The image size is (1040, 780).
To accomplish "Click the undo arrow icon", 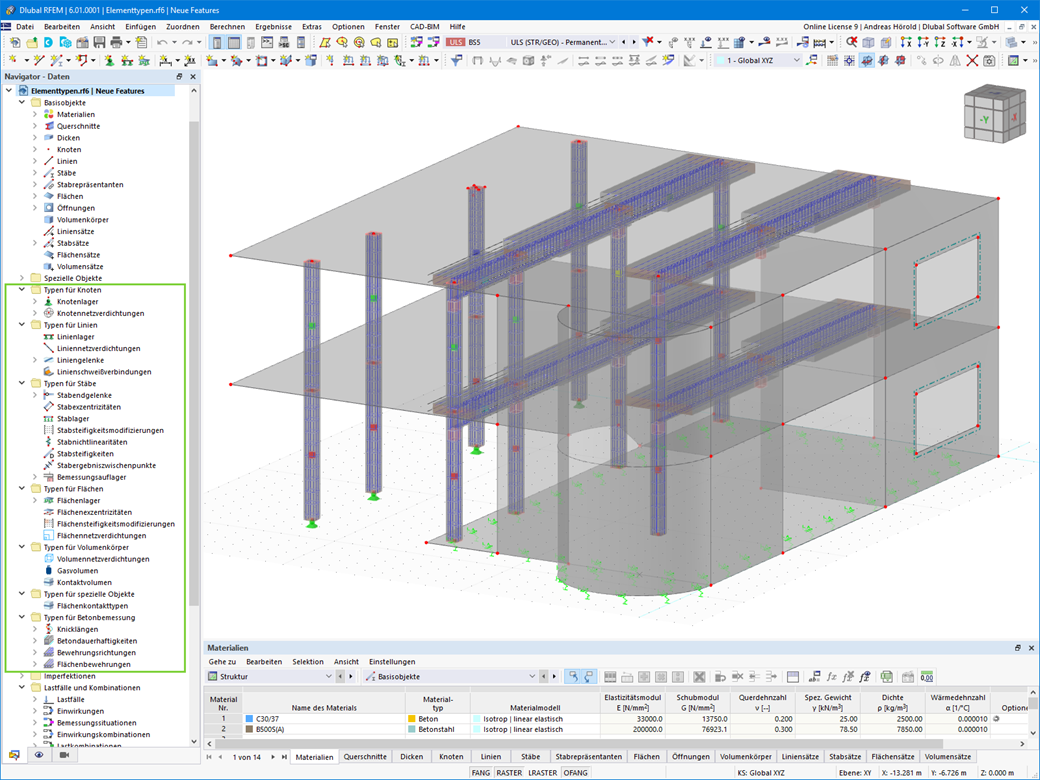I will (x=162, y=42).
